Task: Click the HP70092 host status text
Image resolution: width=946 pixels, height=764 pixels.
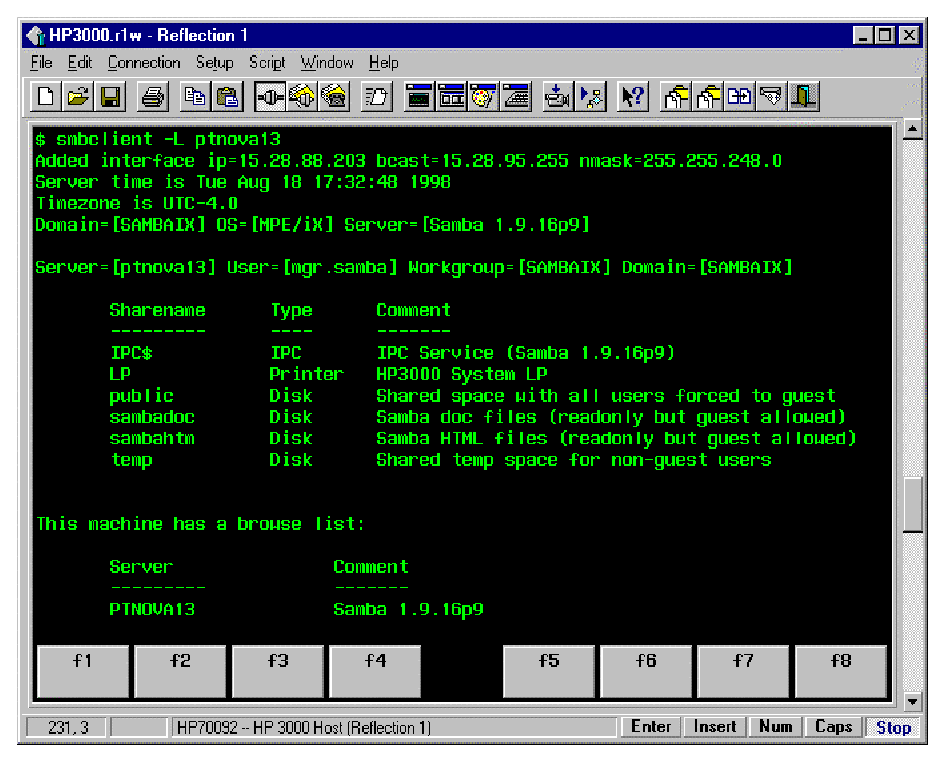Action: [x=303, y=728]
